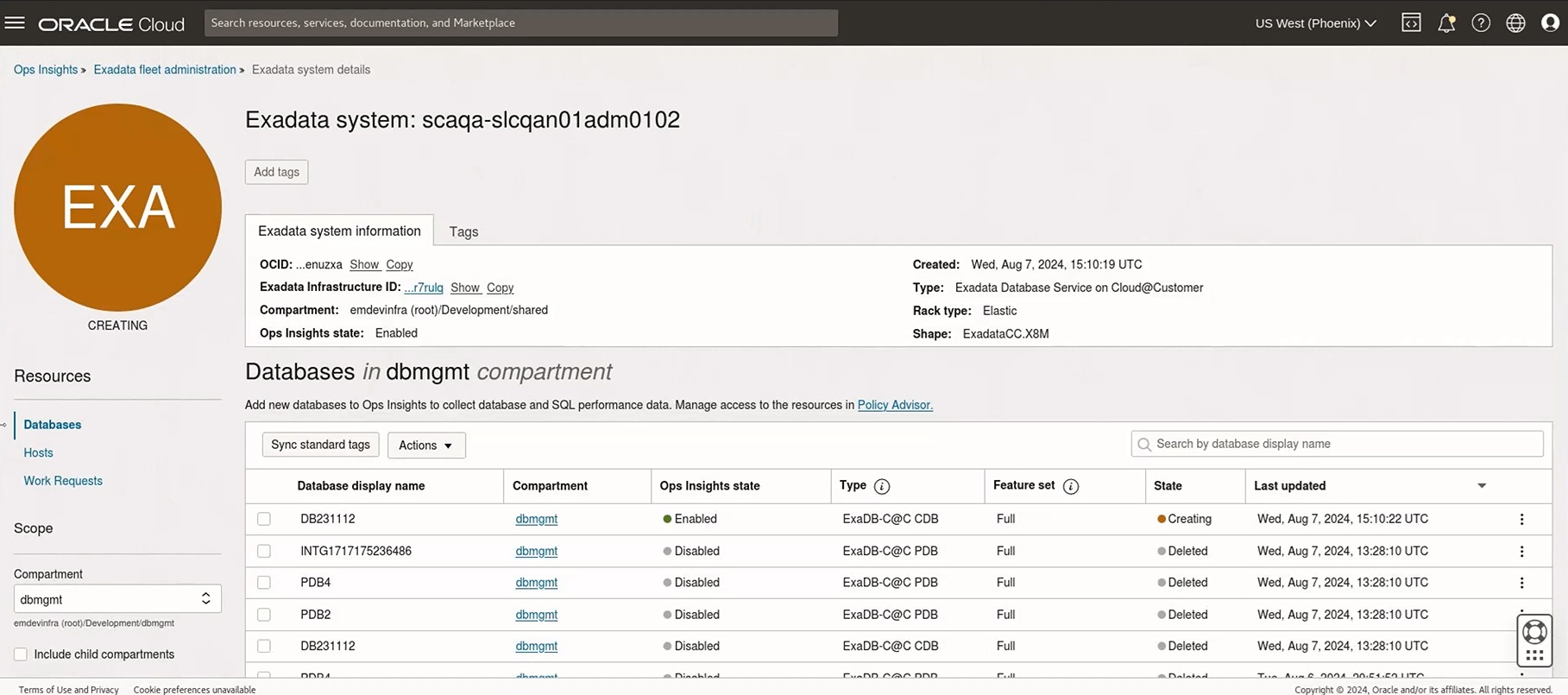1568x695 pixels.
Task: Select Hosts in the Resources list
Action: point(38,452)
